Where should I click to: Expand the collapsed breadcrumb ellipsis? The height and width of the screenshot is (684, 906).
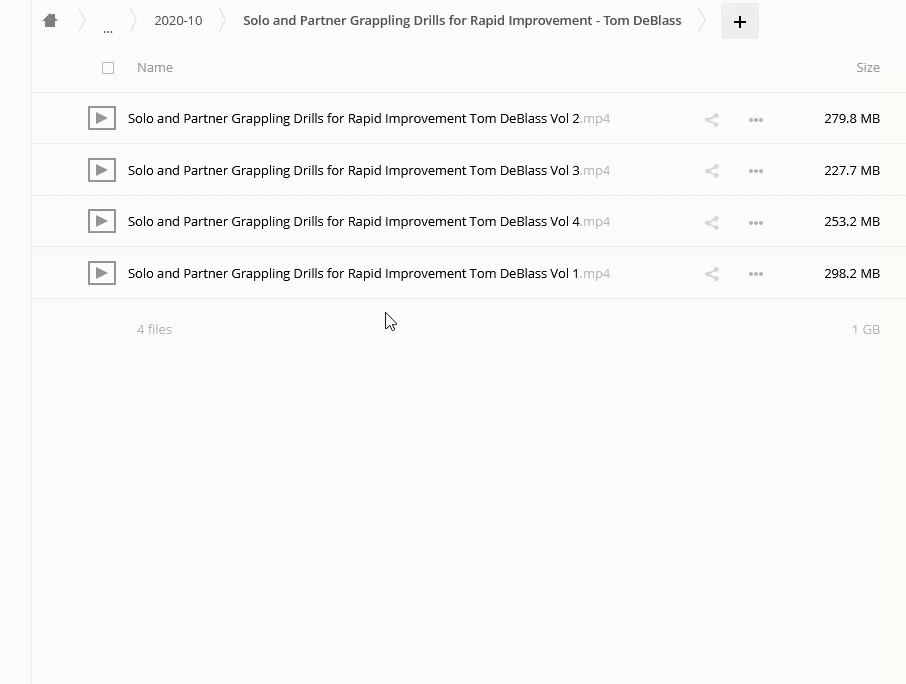tap(108, 24)
